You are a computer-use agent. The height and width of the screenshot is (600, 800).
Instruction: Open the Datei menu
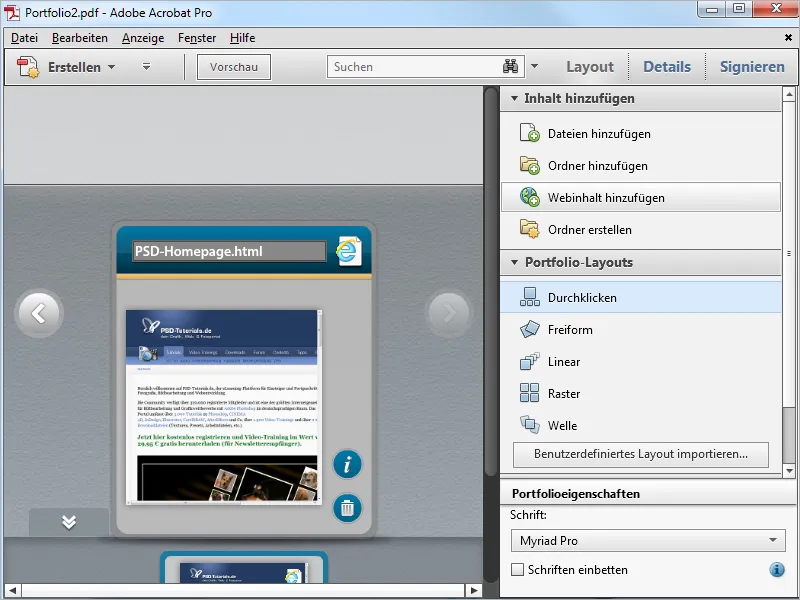tap(24, 38)
